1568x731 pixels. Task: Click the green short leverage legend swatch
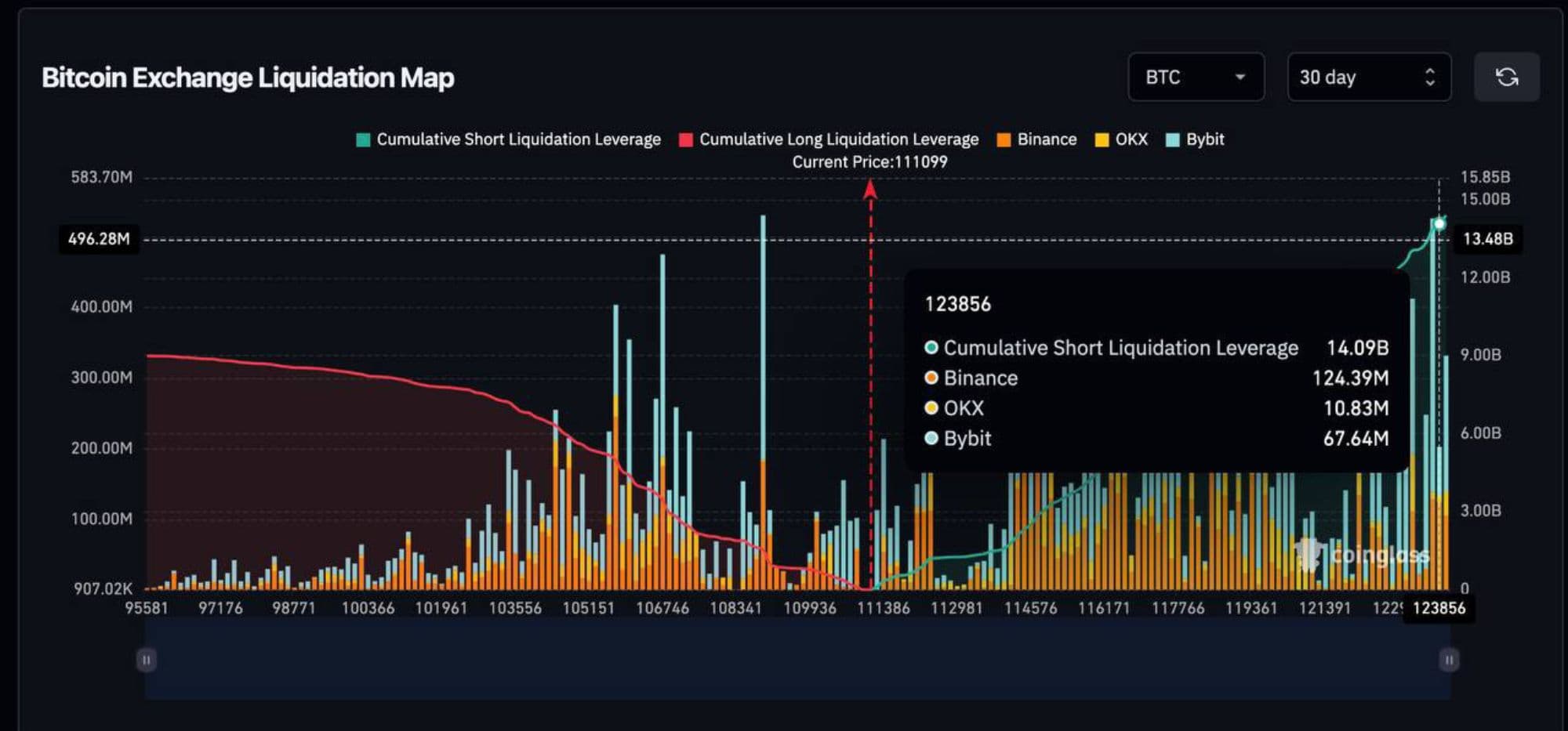[x=363, y=140]
